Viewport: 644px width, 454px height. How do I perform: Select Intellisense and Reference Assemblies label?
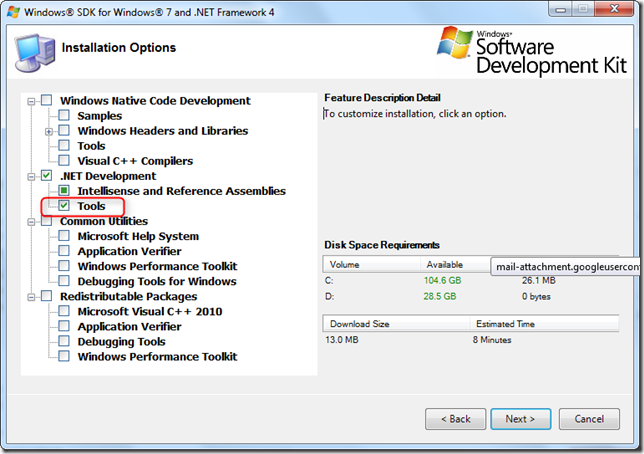pyautogui.click(x=182, y=191)
